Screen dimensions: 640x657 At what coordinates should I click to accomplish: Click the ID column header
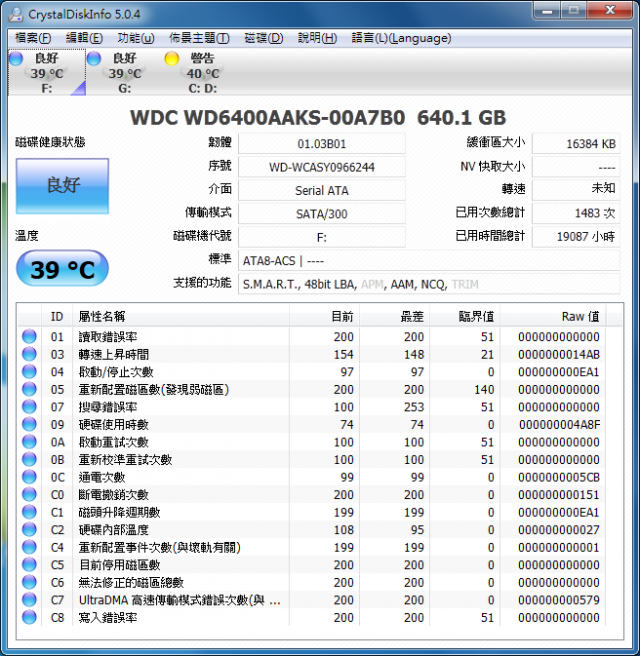[x=57, y=316]
